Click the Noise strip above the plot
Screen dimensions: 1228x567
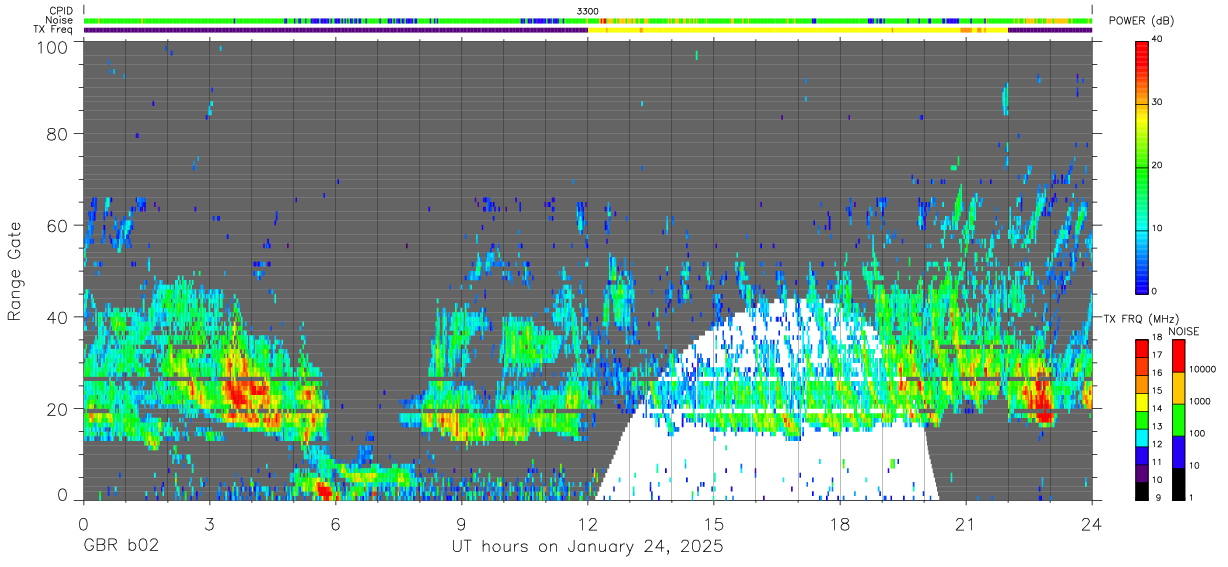pos(587,20)
